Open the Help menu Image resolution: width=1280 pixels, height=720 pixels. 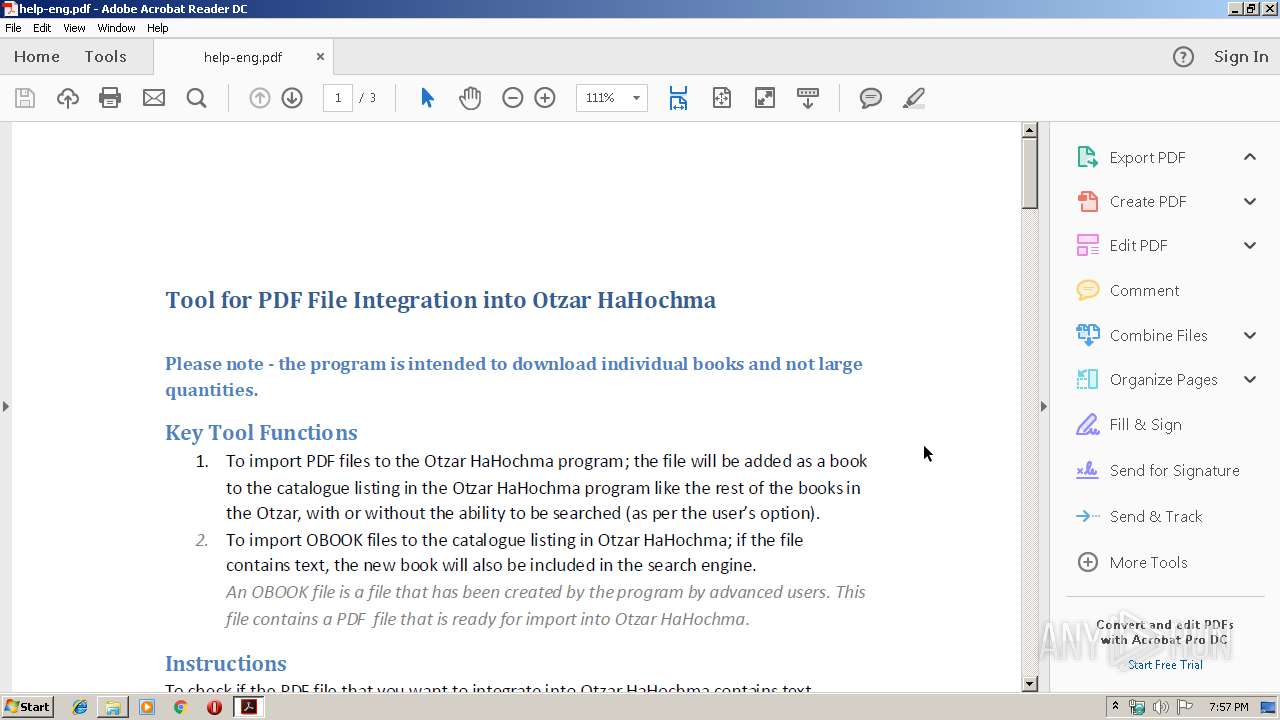point(158,28)
